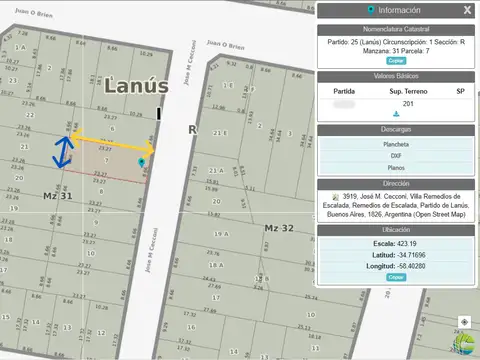
Task: Click the geolocation target icon
Action: point(464,322)
